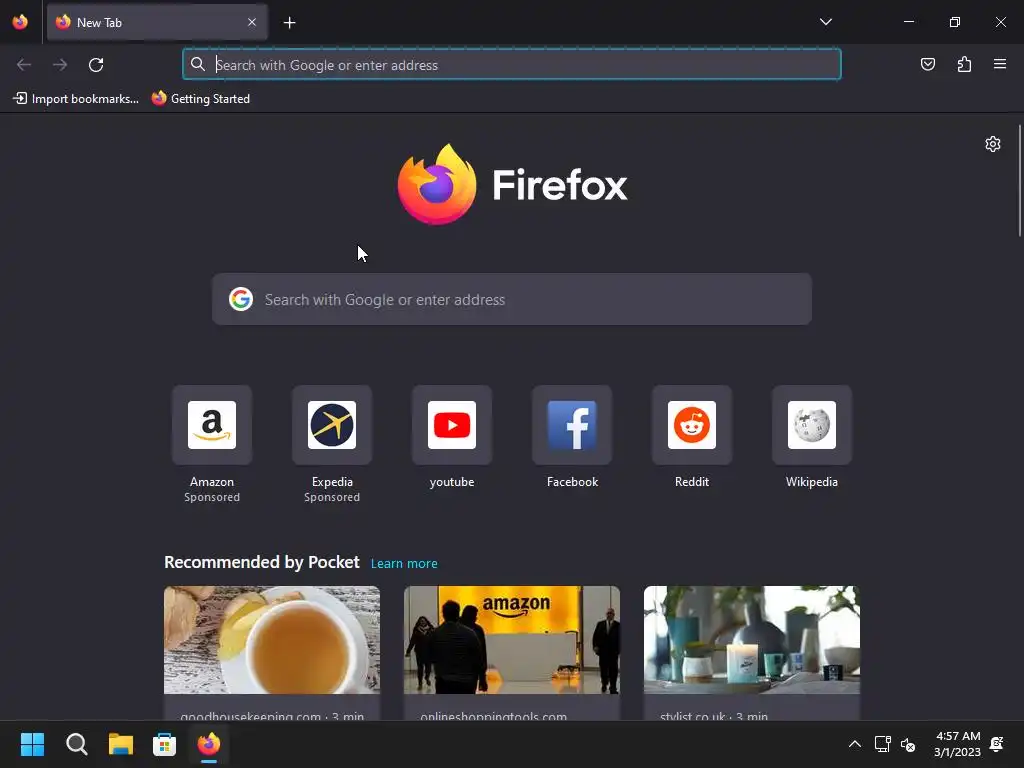Viewport: 1024px width, 768px height.
Task: Reload the current page
Action: tap(96, 65)
